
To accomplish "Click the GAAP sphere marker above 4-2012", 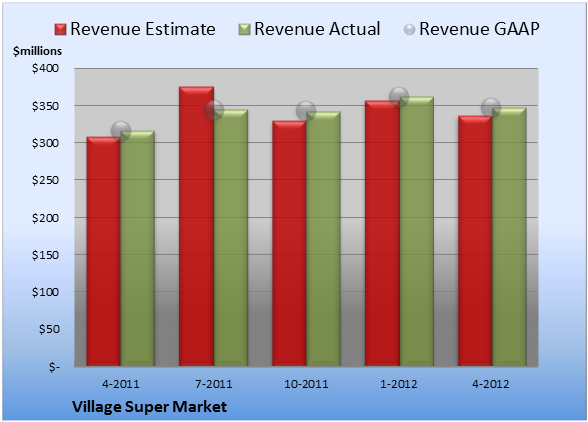I will tap(491, 108).
